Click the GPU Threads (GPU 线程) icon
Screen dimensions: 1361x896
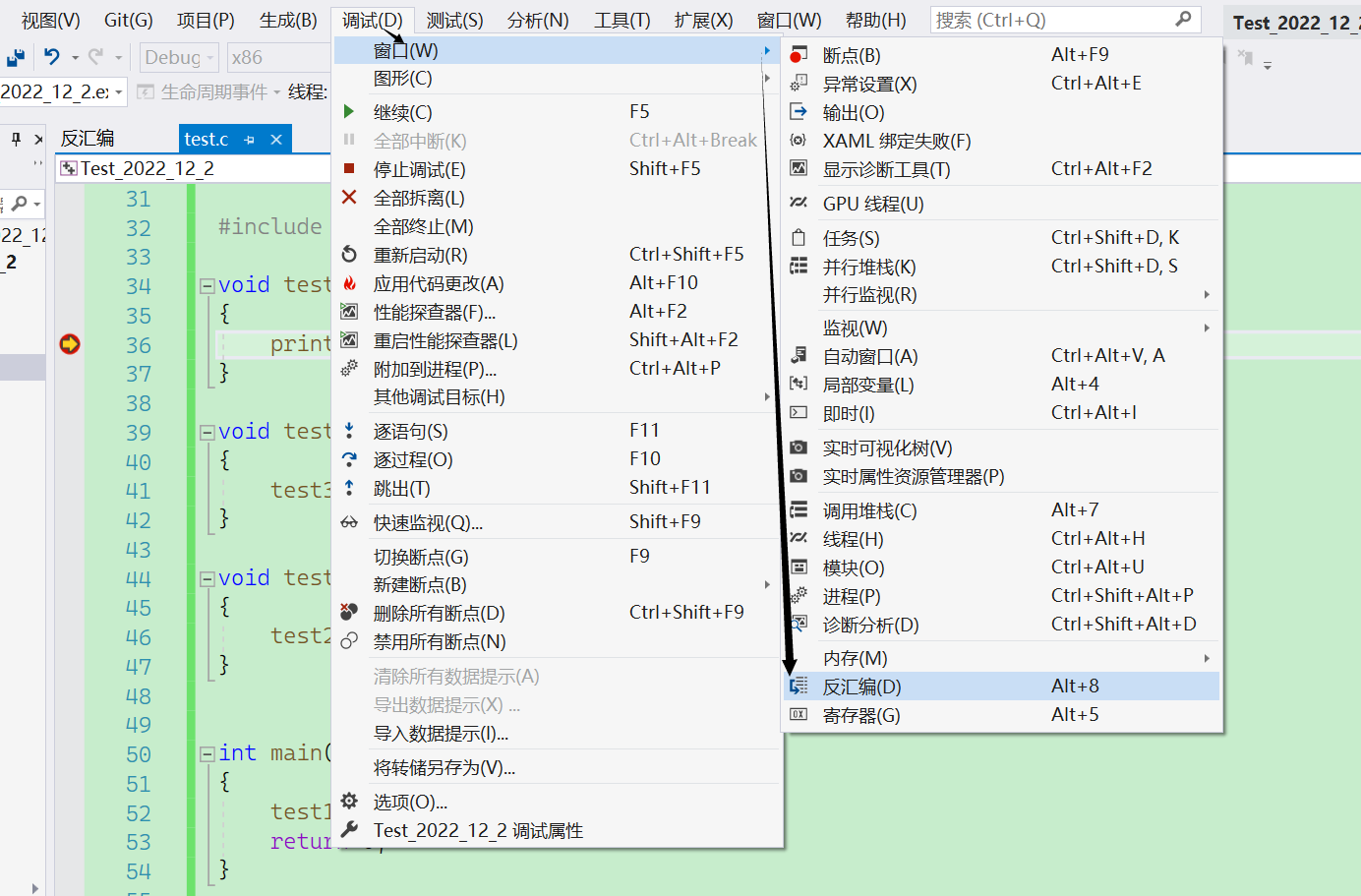[x=799, y=204]
